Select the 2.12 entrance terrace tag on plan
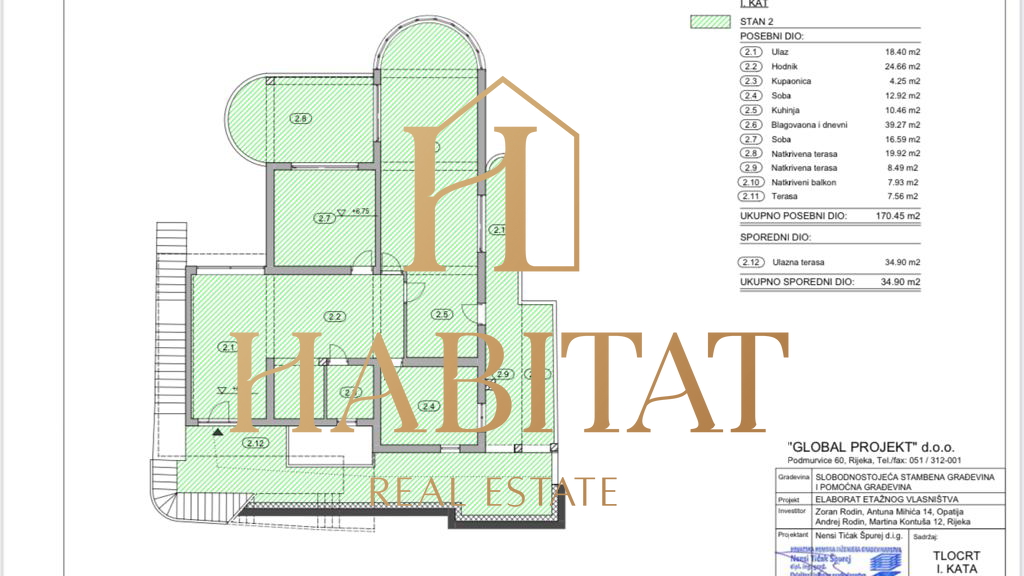The width and height of the screenshot is (1024, 576). click(255, 442)
